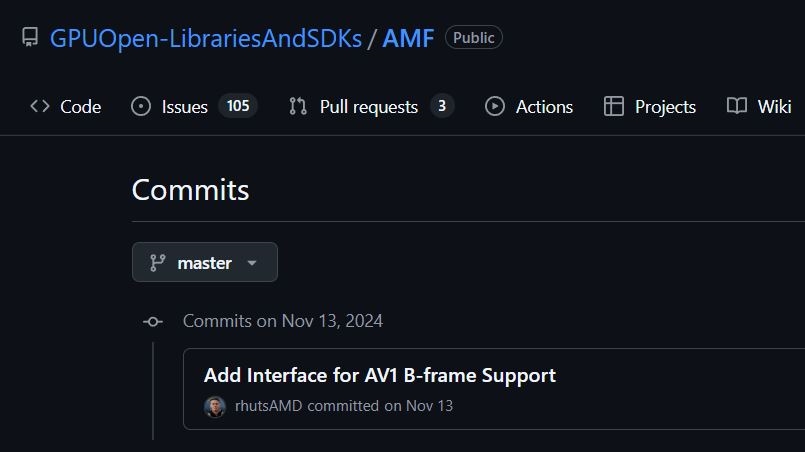805x452 pixels.
Task: Expand the branch selector caret arrow
Action: [x=252, y=264]
